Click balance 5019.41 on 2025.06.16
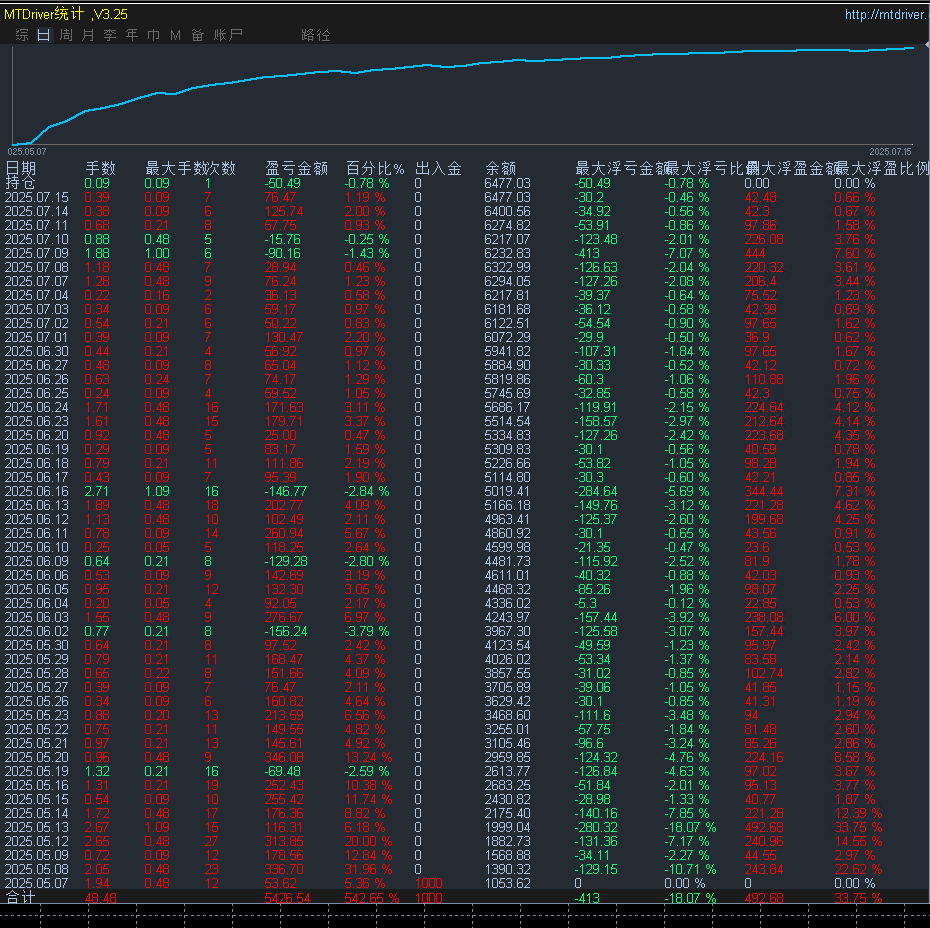This screenshot has height=928, width=930. tap(507, 491)
